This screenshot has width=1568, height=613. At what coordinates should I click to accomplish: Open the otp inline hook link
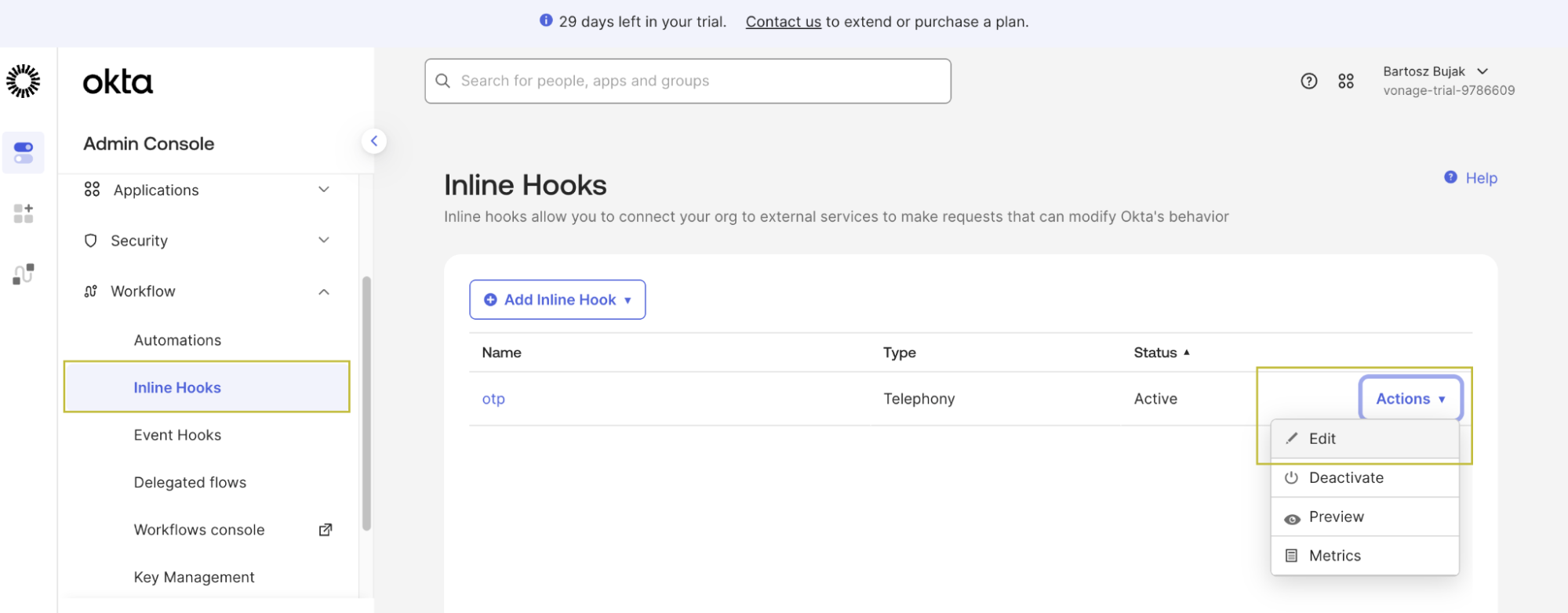[493, 399]
